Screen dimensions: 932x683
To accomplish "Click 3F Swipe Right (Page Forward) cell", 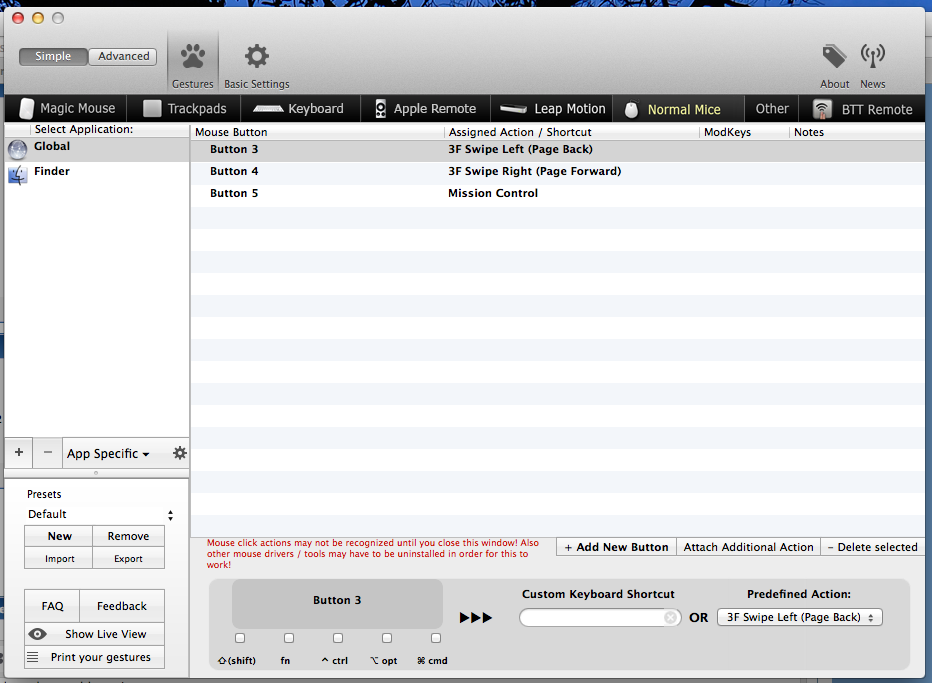I will [534, 171].
